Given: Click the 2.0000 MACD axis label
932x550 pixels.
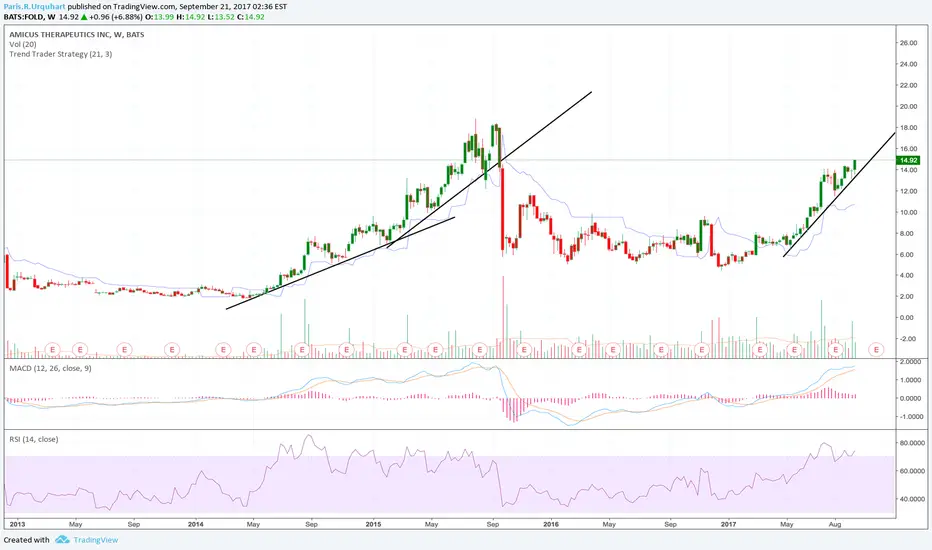Looking at the screenshot, I should point(910,362).
